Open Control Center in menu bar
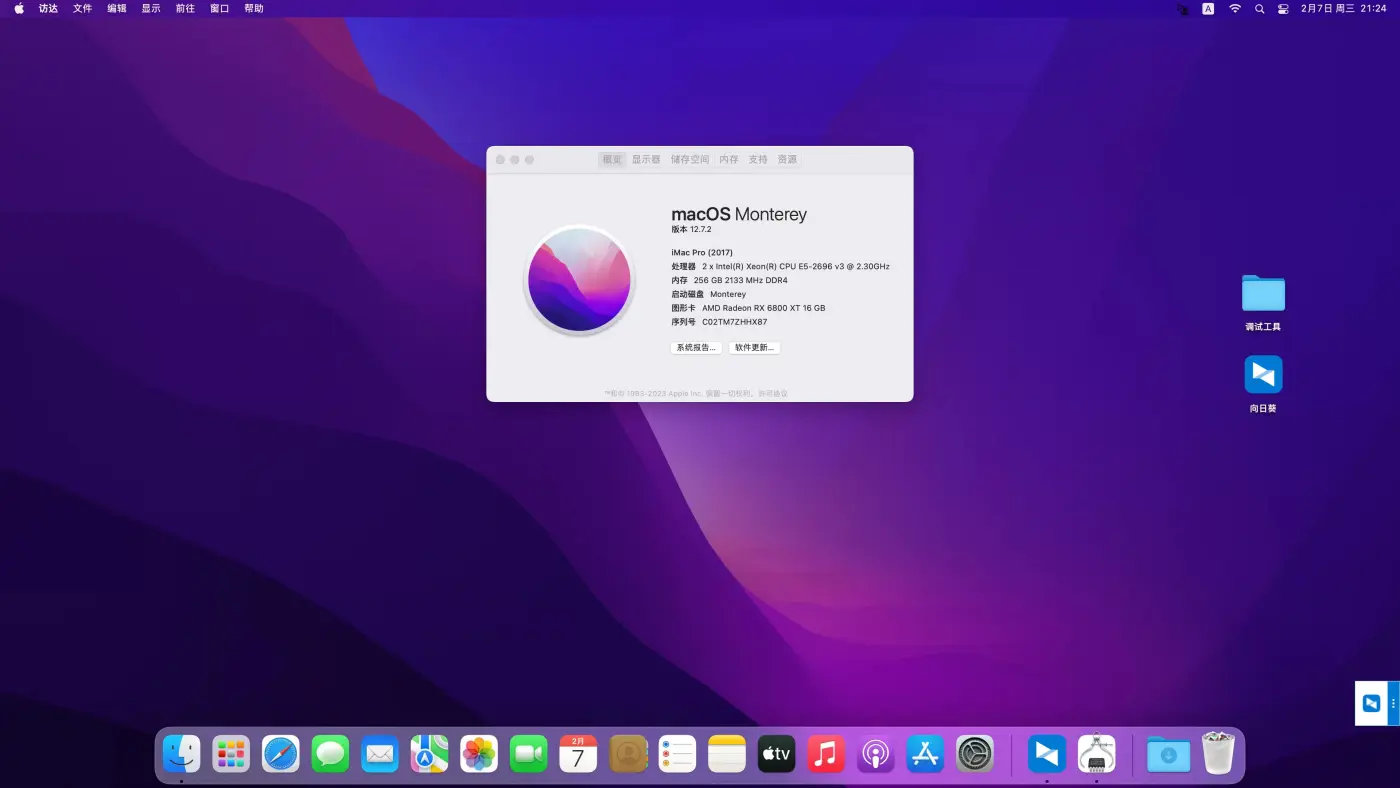This screenshot has width=1400, height=788. tap(1283, 9)
